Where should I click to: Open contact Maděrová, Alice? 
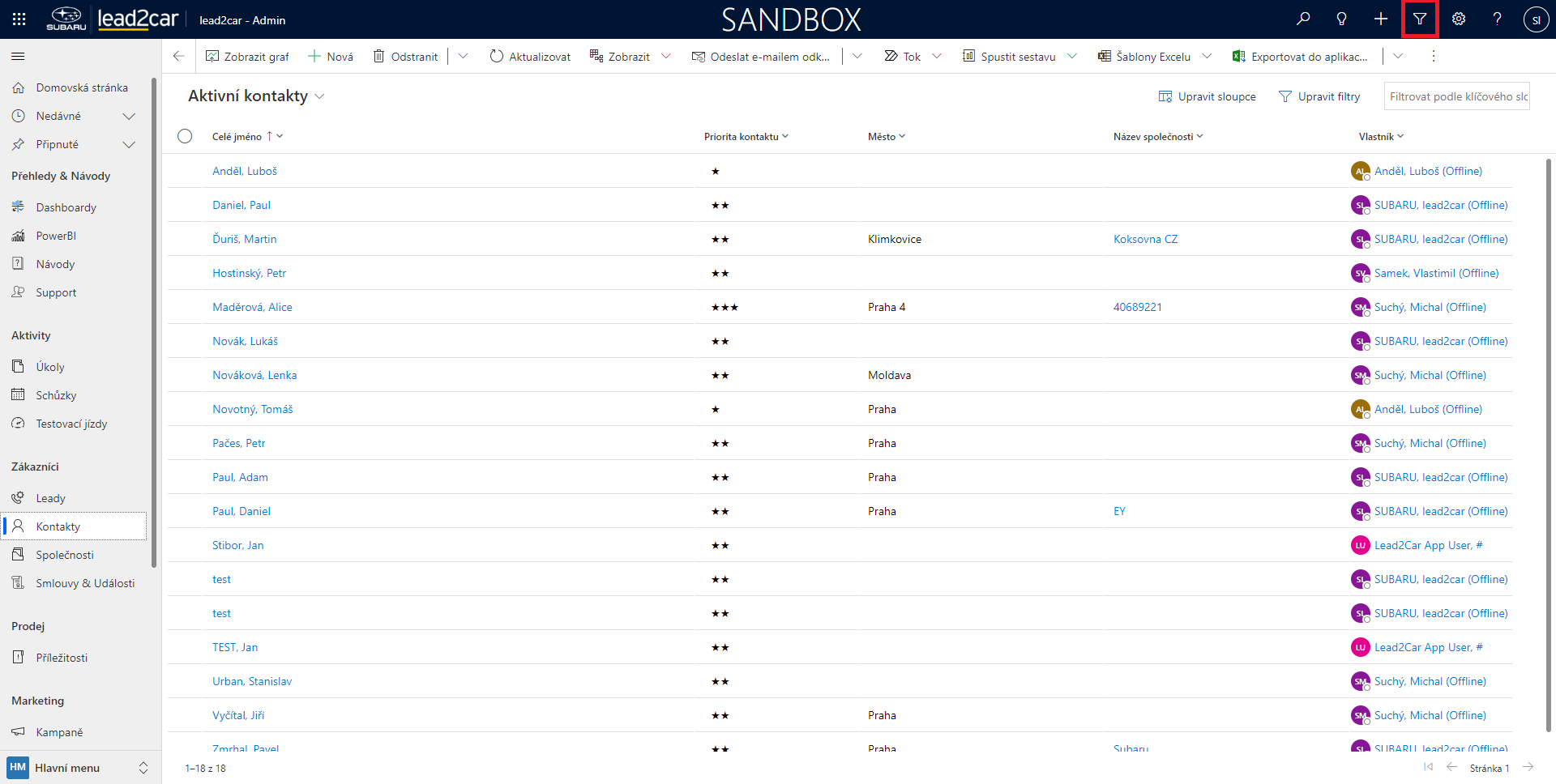[x=252, y=307]
